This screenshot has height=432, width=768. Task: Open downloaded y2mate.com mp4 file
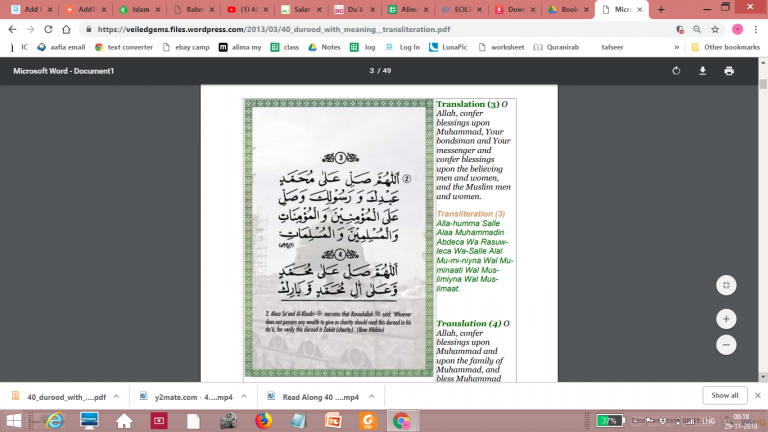tap(187, 396)
